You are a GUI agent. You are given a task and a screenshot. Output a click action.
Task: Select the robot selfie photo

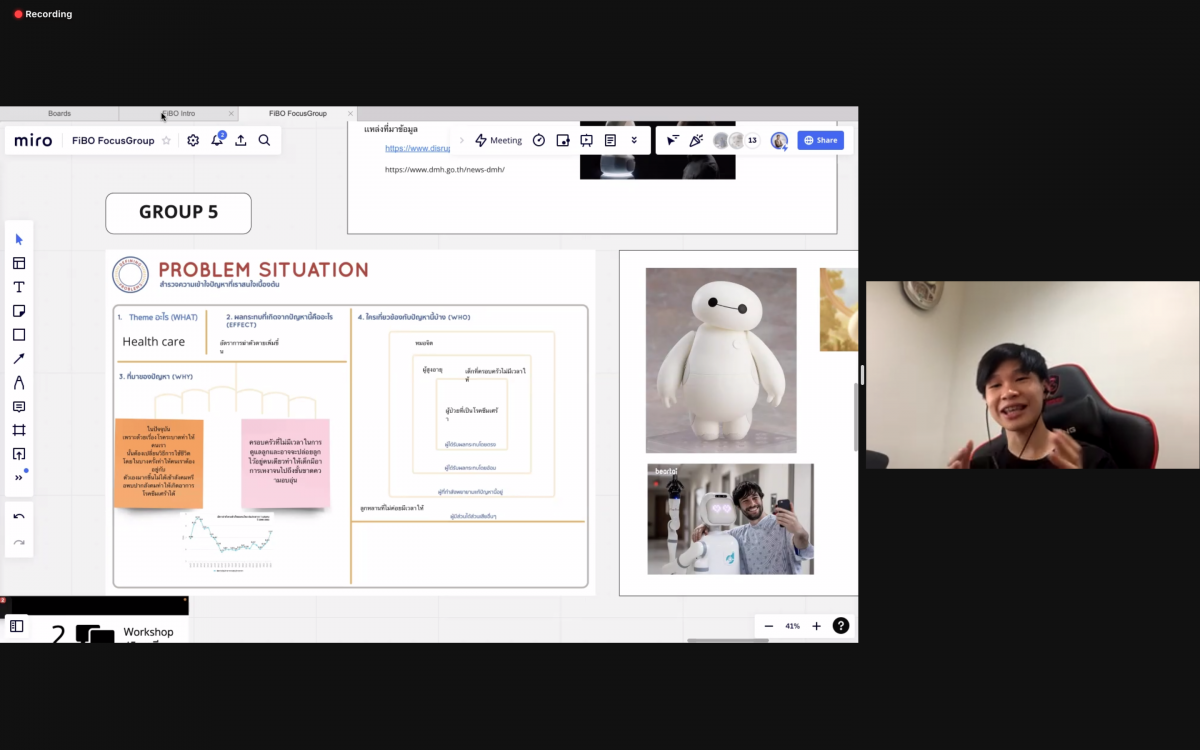pyautogui.click(x=730, y=519)
